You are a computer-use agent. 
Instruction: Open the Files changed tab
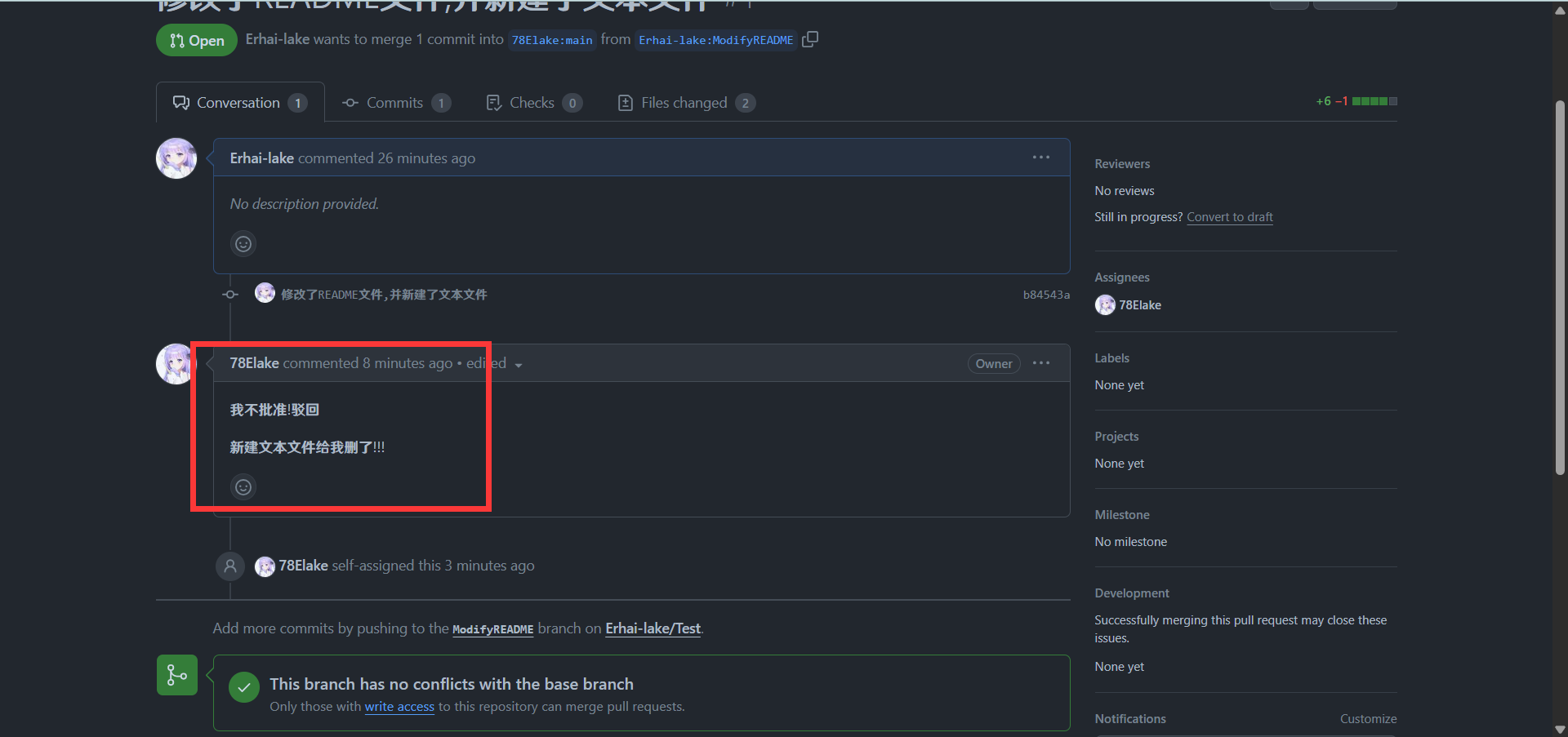pos(684,103)
